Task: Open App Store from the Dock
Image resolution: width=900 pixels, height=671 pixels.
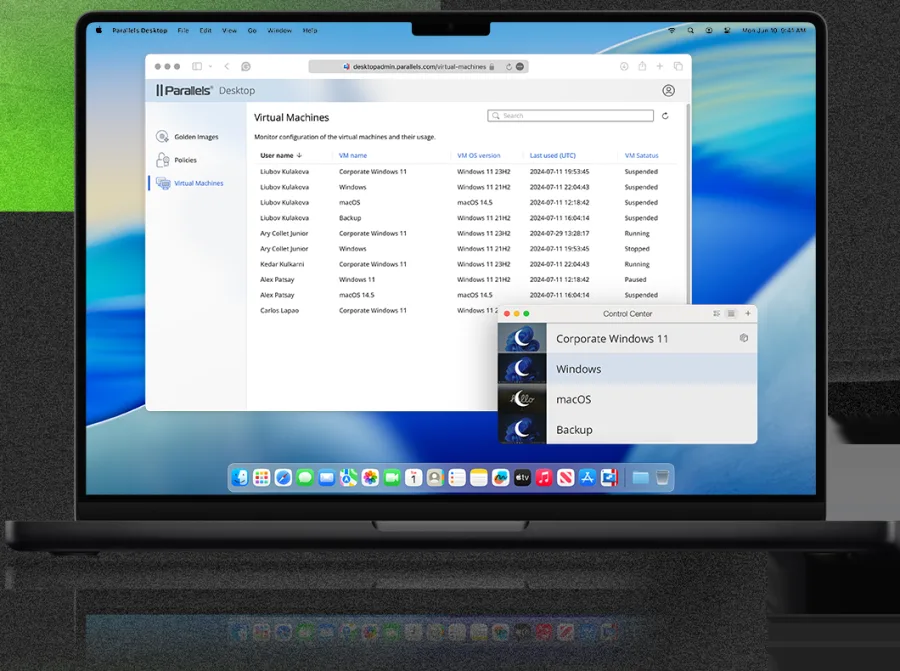Action: (x=587, y=478)
